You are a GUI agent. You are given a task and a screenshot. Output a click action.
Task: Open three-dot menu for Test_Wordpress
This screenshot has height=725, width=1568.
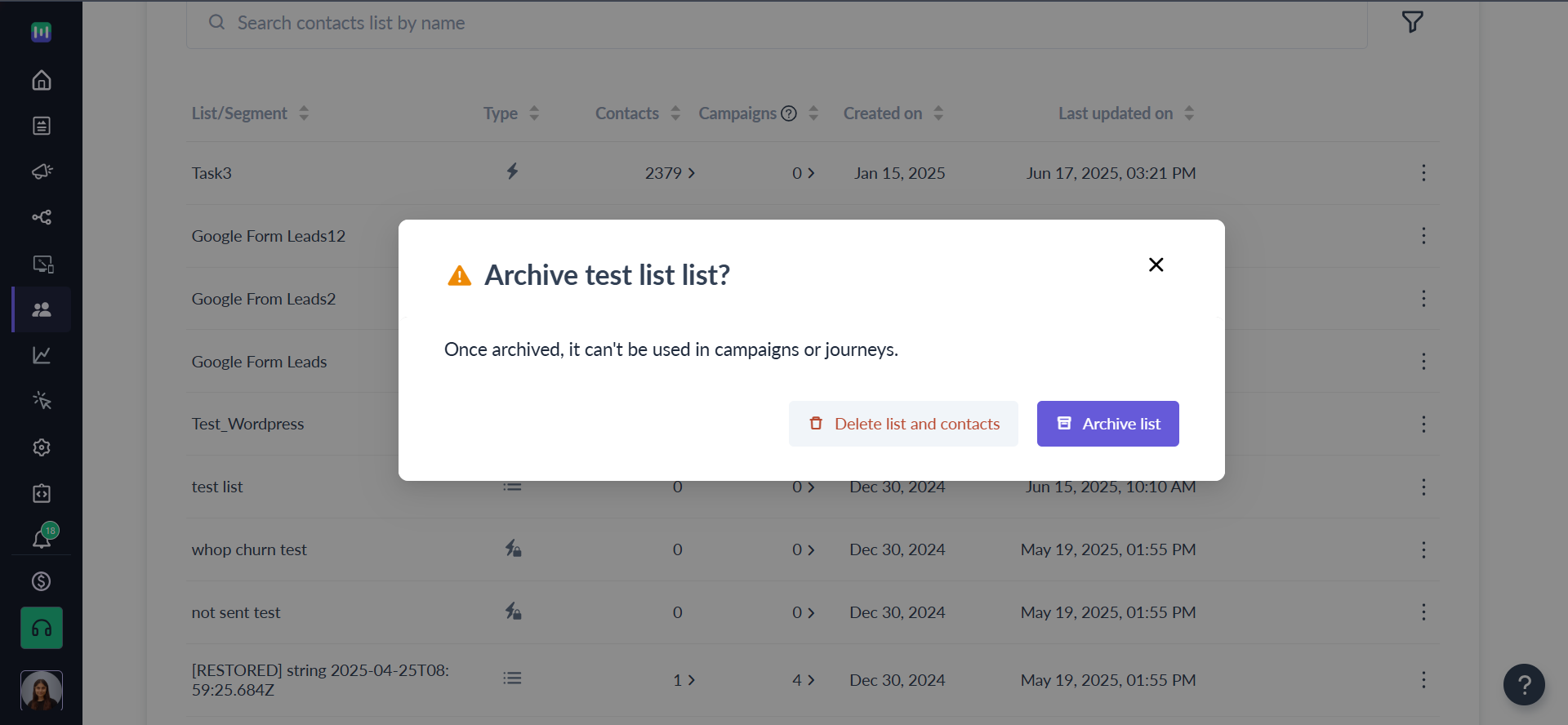click(x=1423, y=425)
